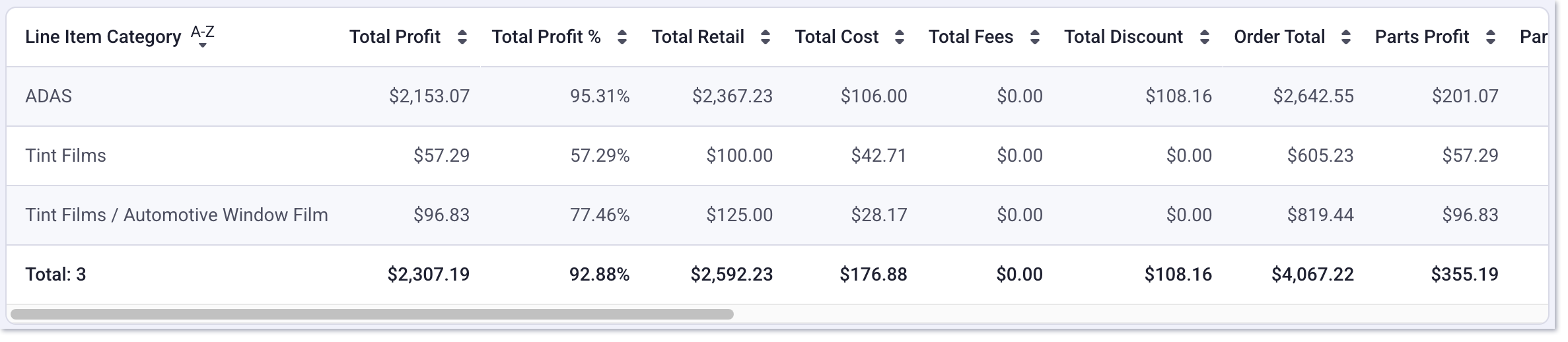Click the Order Total header label
This screenshot has width=1568, height=342.
tap(1279, 37)
